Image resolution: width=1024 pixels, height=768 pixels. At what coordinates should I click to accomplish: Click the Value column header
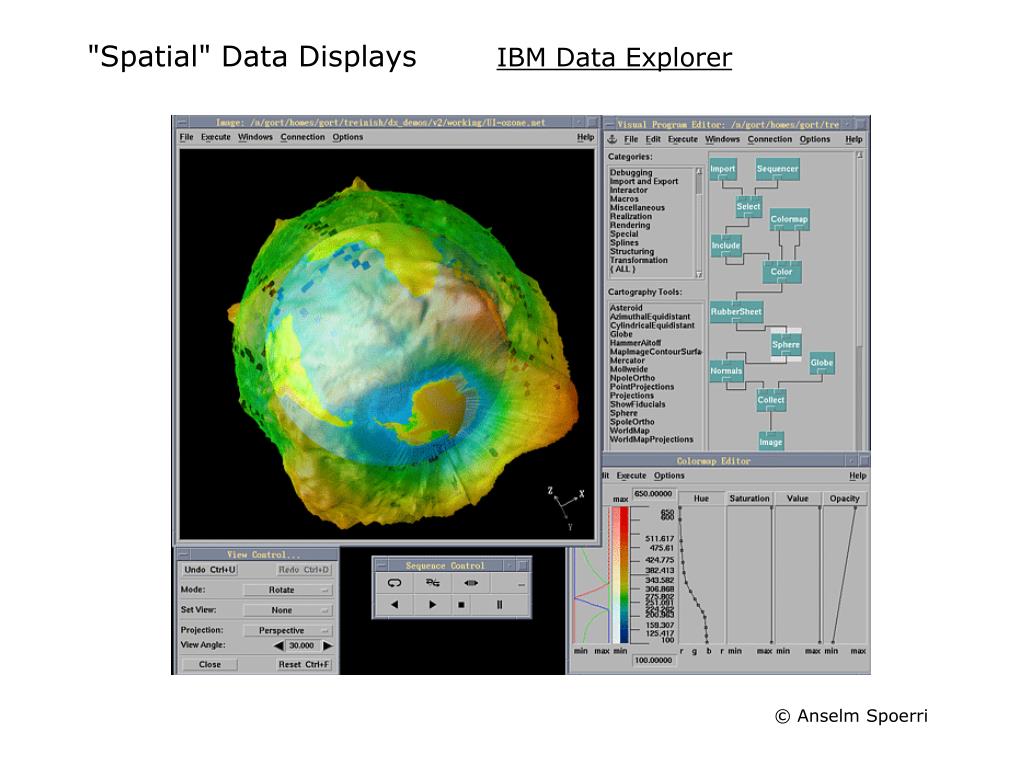coord(797,498)
